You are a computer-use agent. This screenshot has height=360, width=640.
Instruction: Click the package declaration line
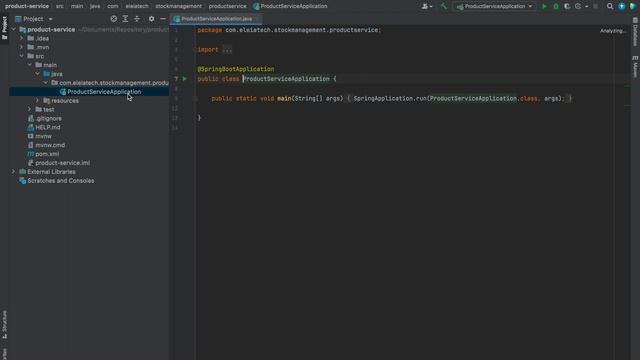pyautogui.click(x=289, y=30)
